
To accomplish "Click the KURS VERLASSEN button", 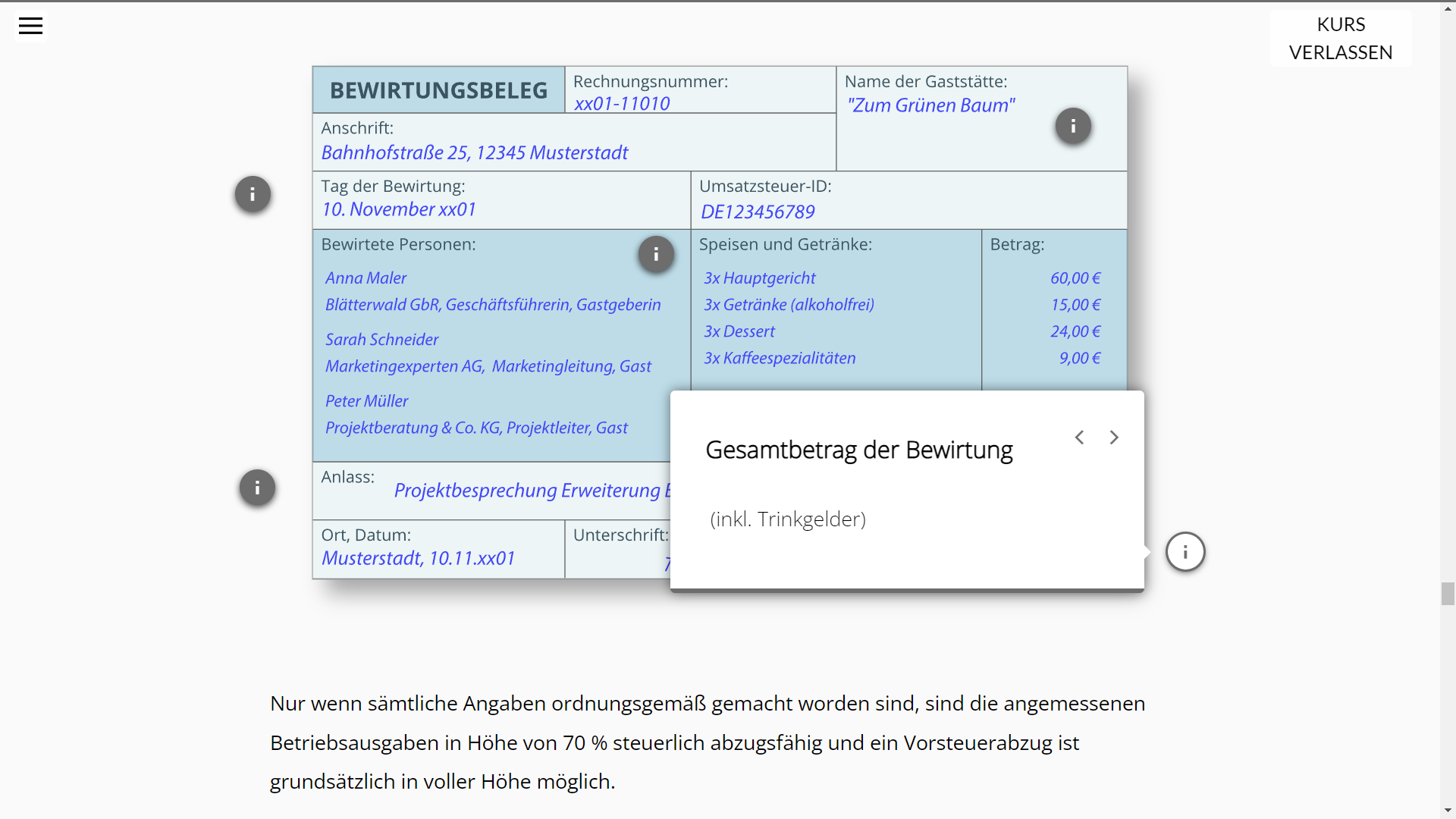I will pos(1340,39).
